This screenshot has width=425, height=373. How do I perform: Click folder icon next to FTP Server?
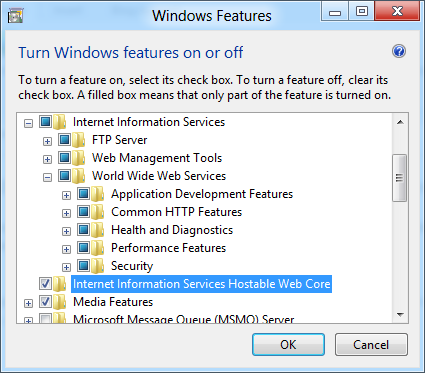[x=78, y=140]
